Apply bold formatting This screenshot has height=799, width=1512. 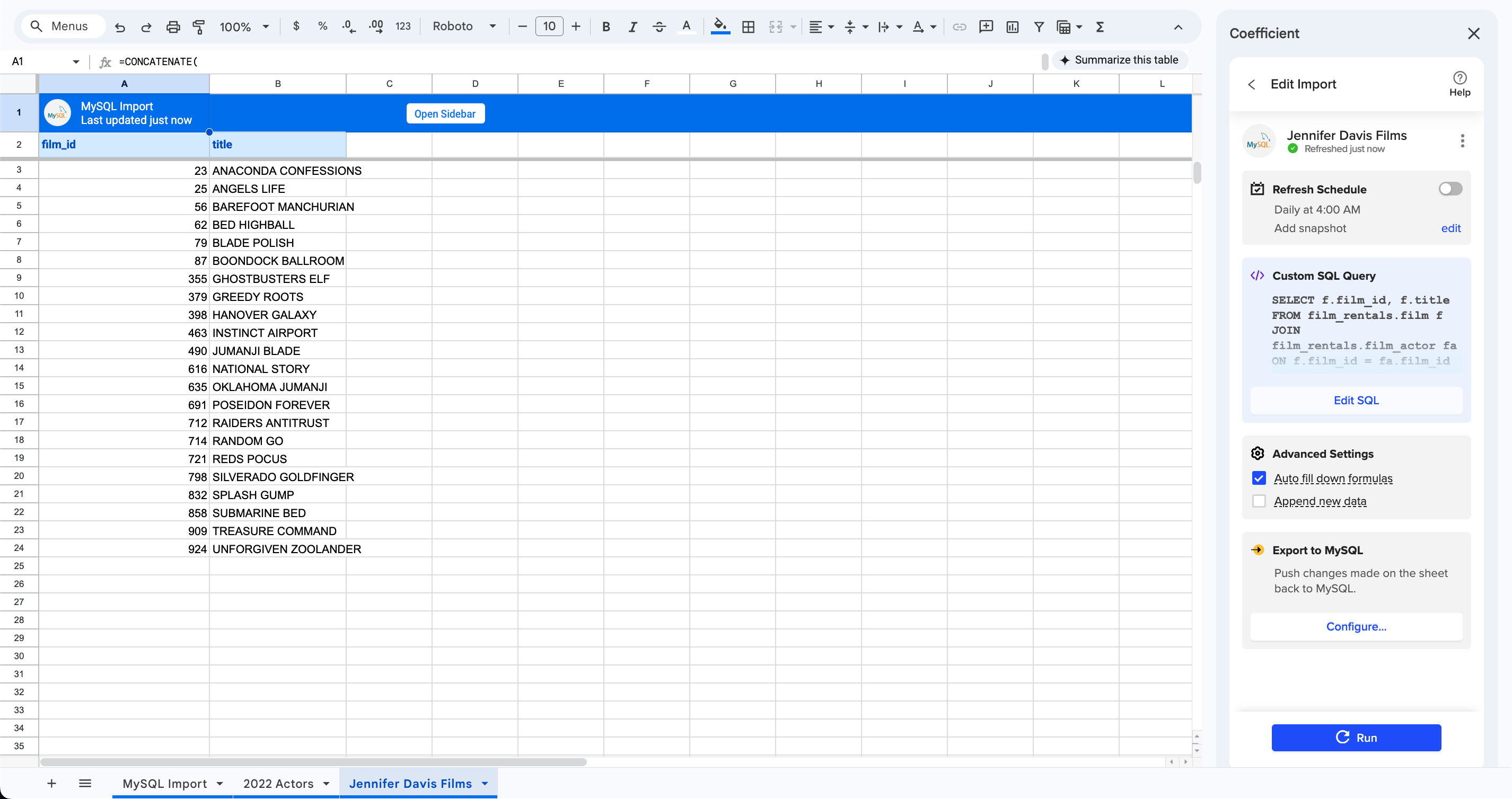[606, 26]
